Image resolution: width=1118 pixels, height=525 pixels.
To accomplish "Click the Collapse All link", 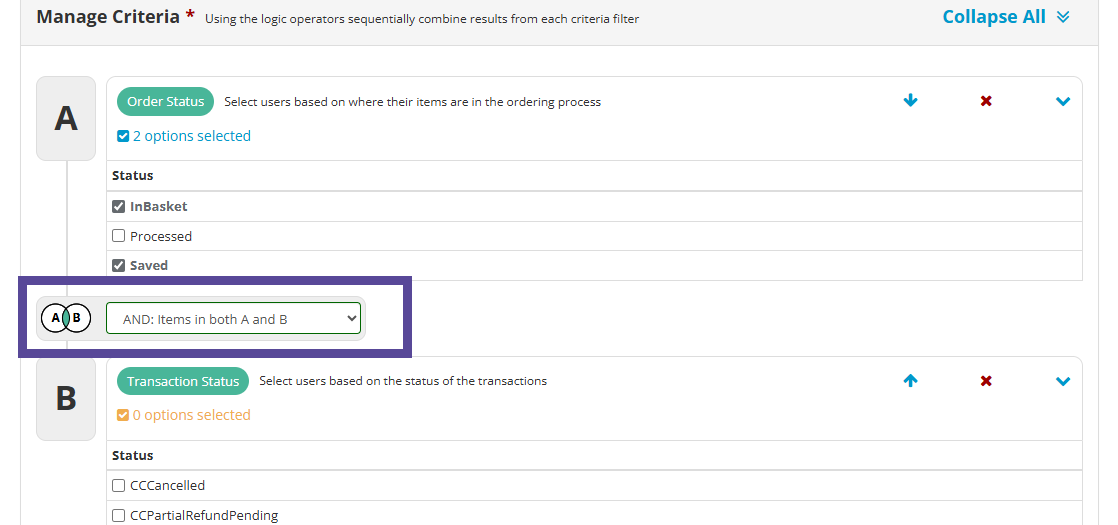I will pos(1005,16).
